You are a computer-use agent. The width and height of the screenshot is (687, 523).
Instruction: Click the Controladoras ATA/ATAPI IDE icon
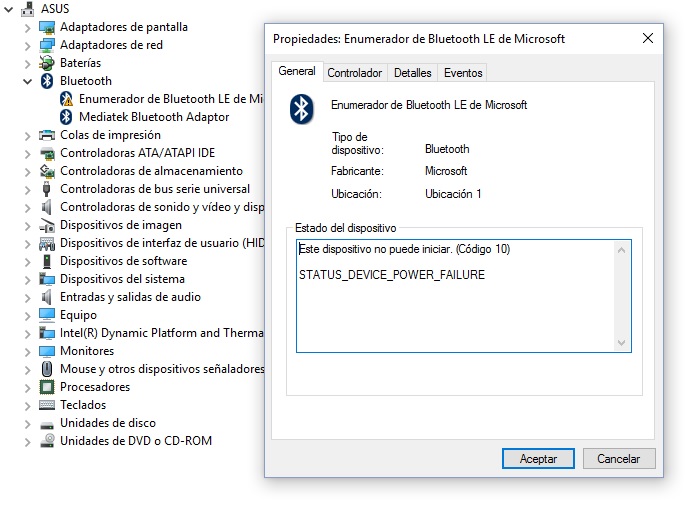point(46,153)
